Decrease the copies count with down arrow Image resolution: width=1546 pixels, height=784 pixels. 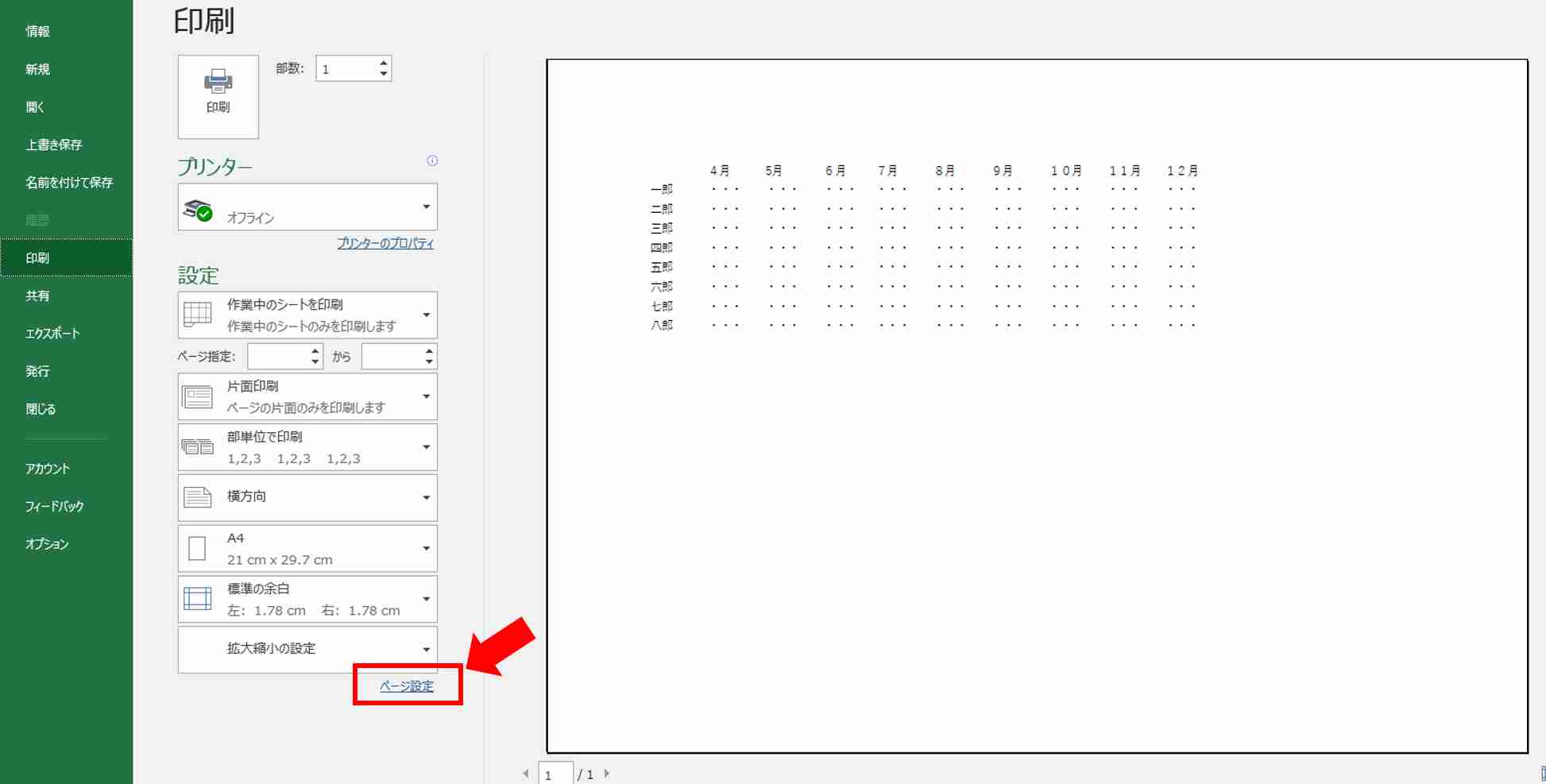pos(384,74)
